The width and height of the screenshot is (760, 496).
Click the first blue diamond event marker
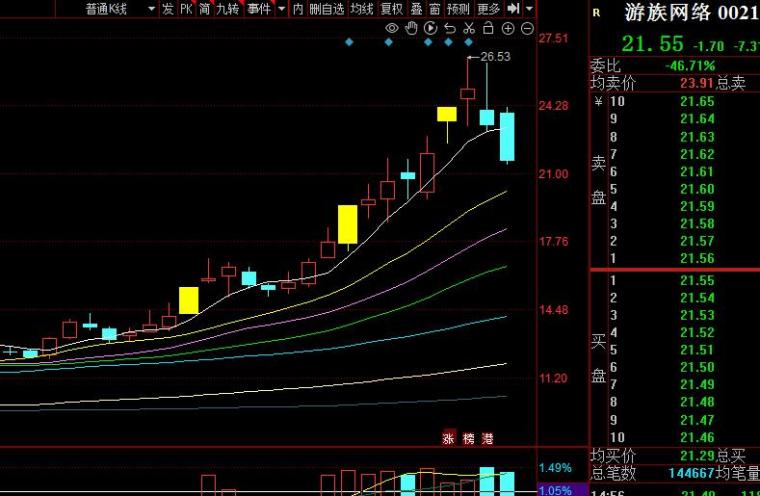pos(349,42)
